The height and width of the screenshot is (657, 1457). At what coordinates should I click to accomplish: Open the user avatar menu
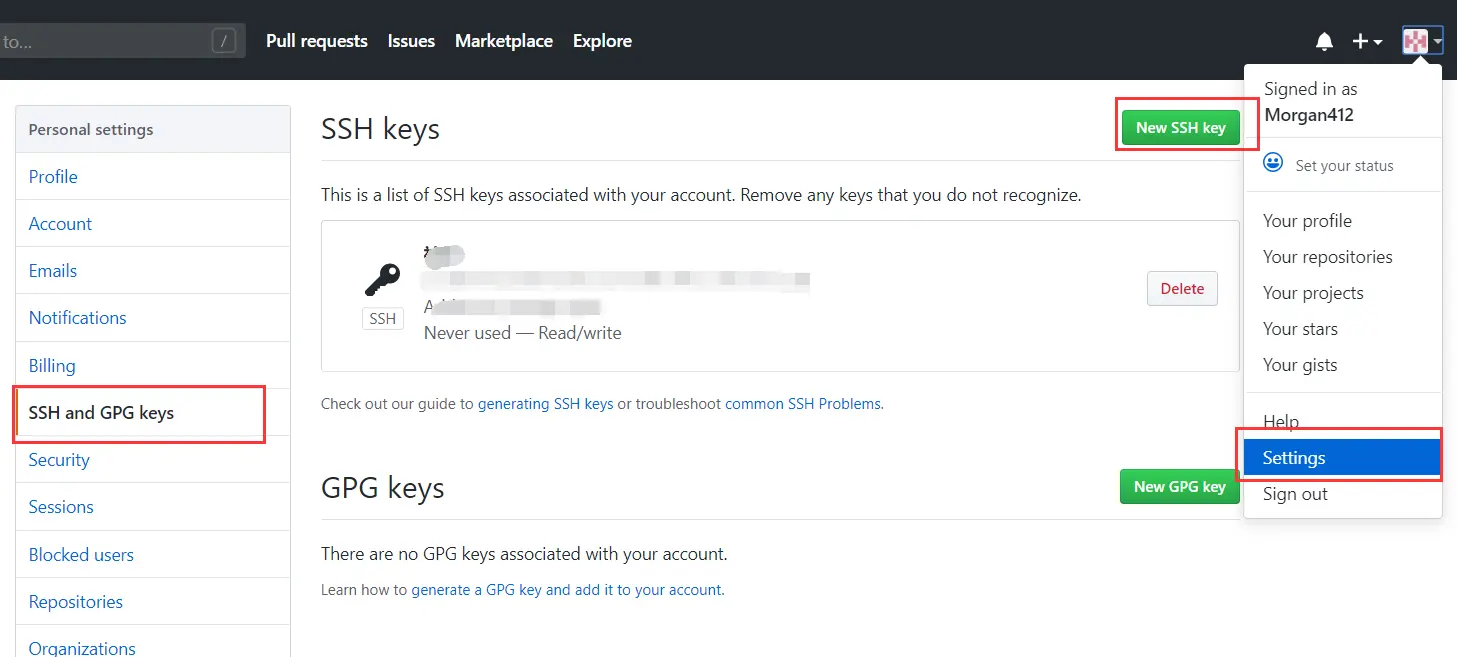click(x=1421, y=41)
